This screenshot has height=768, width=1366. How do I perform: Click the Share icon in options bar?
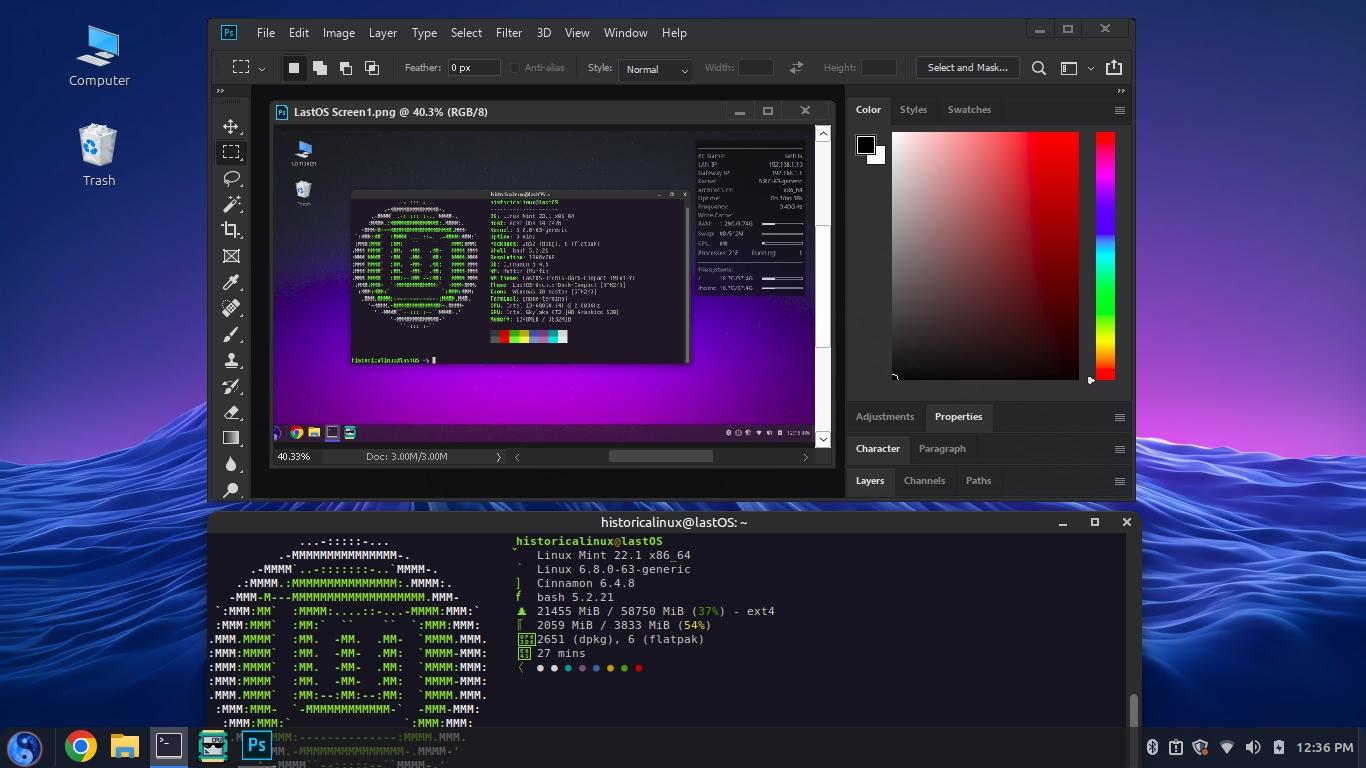click(1113, 68)
